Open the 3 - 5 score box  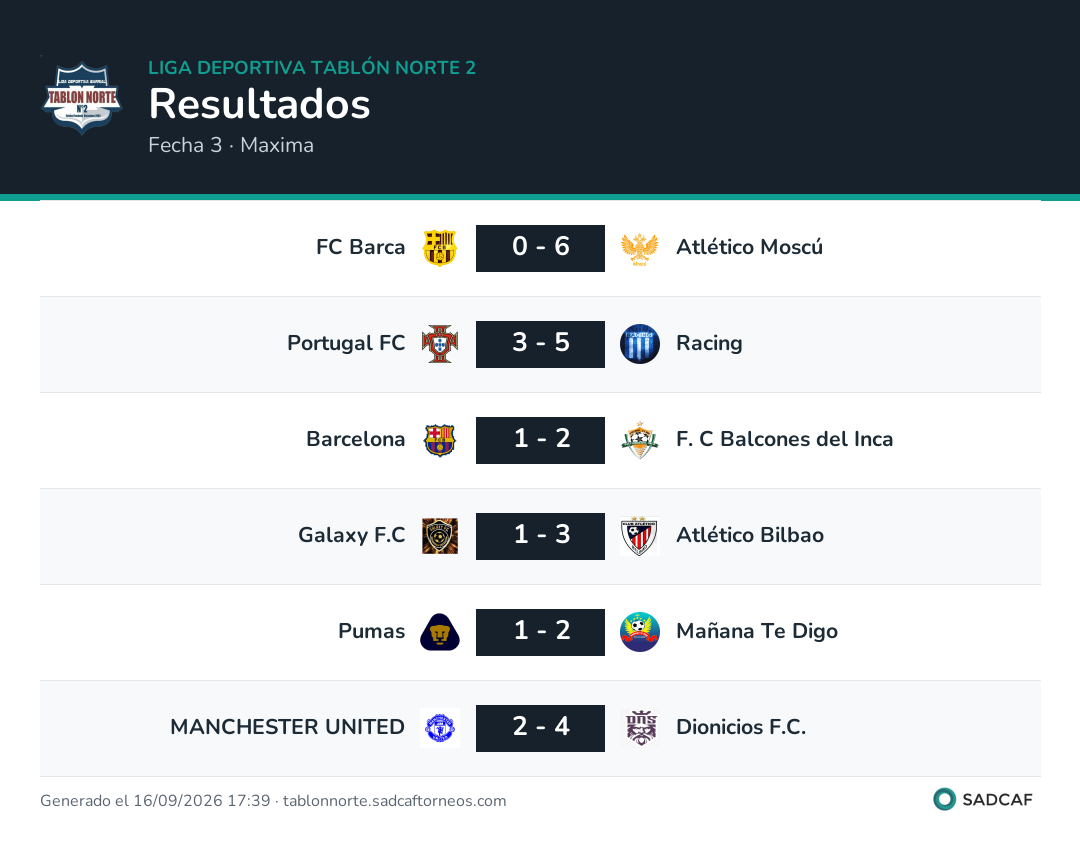540,344
